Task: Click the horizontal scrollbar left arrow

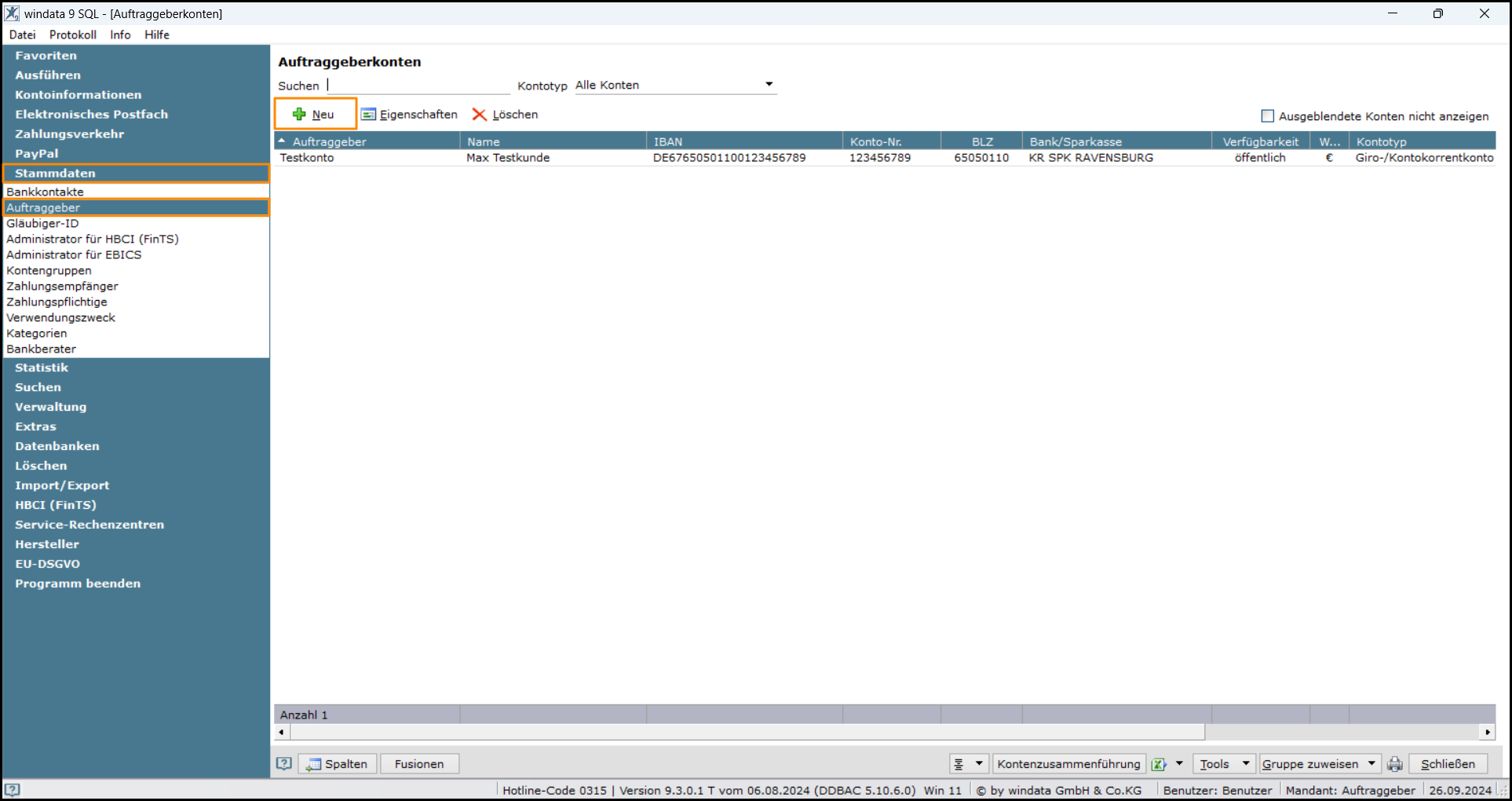Action: point(282,732)
